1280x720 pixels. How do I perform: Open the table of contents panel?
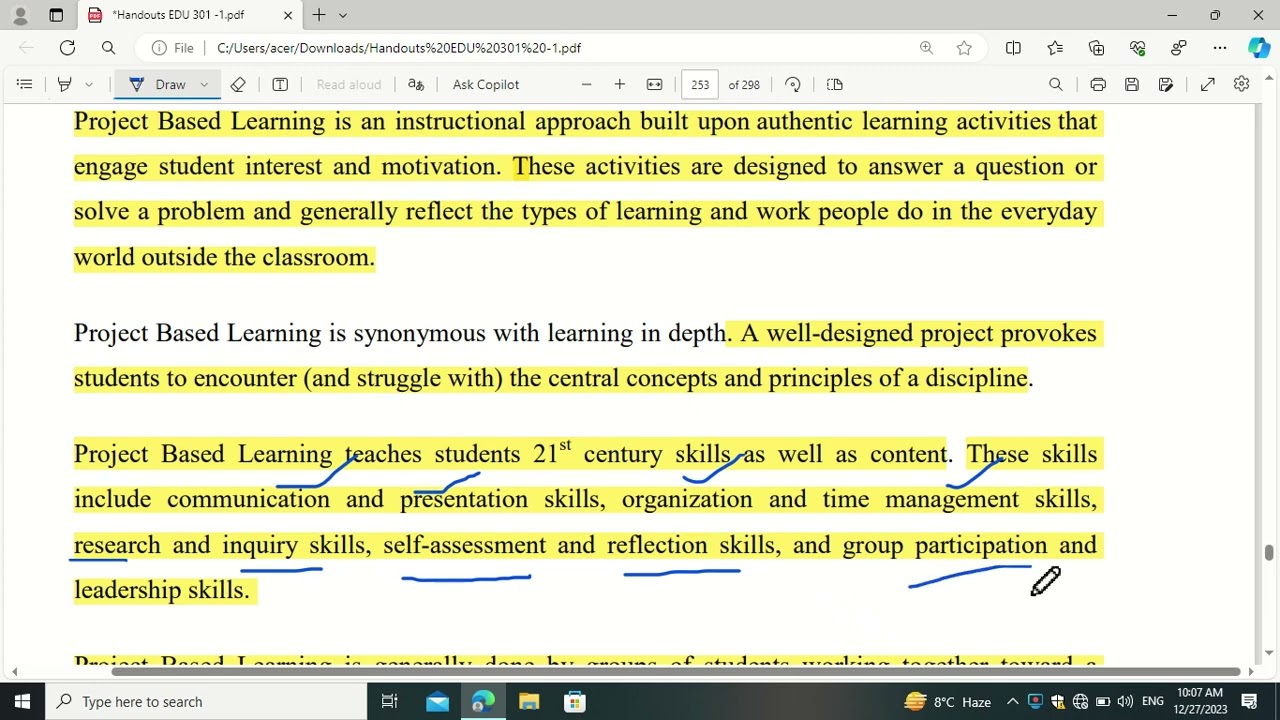[24, 85]
